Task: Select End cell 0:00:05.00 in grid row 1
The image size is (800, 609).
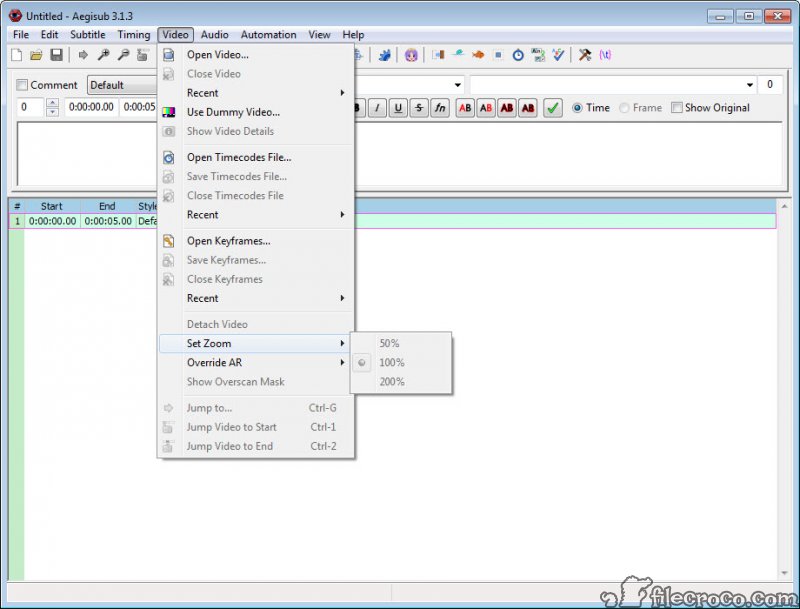Action: [108, 221]
